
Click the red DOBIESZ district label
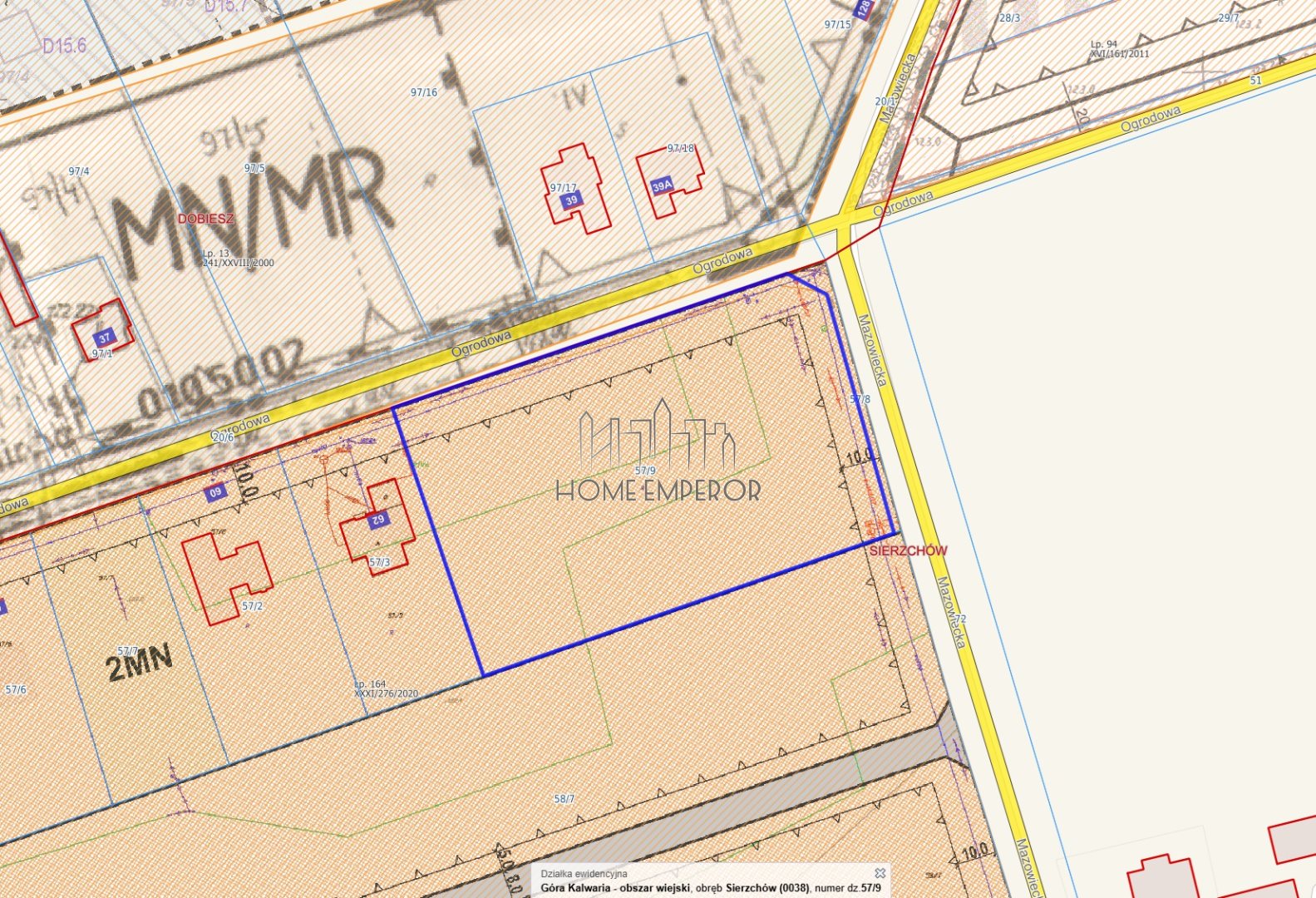tap(206, 219)
